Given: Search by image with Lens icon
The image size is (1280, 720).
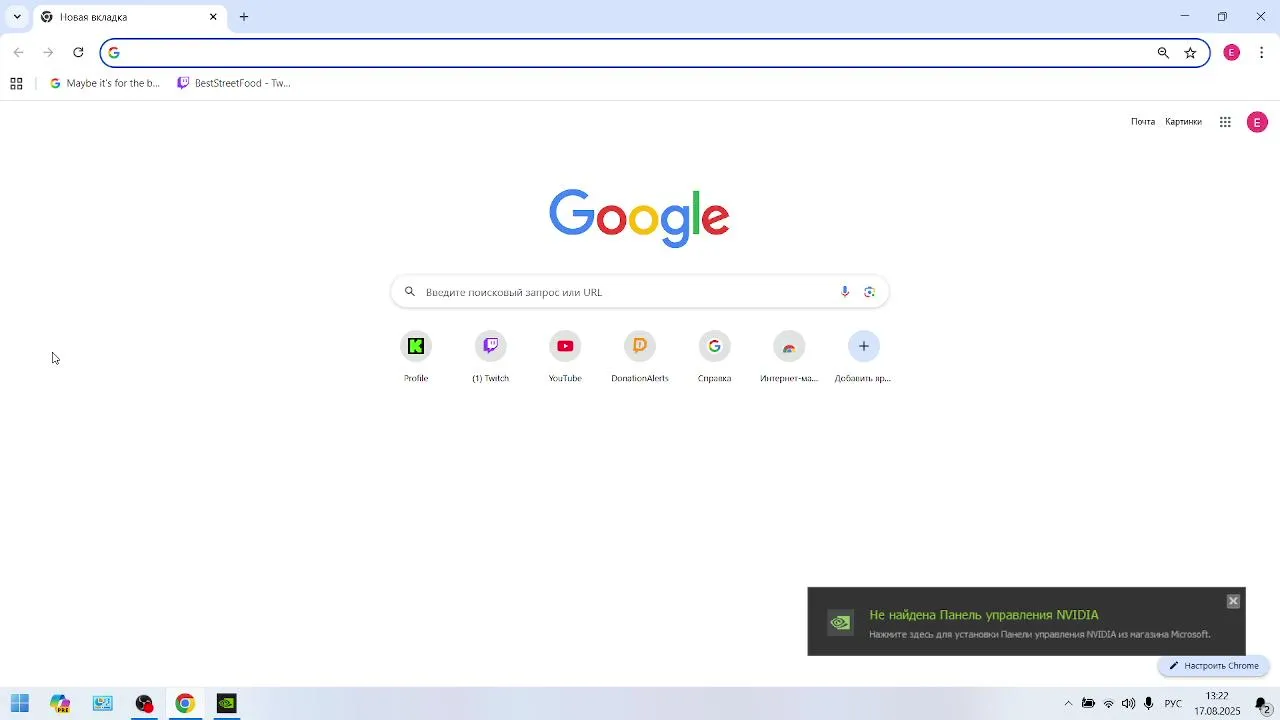Looking at the screenshot, I should click(x=870, y=292).
